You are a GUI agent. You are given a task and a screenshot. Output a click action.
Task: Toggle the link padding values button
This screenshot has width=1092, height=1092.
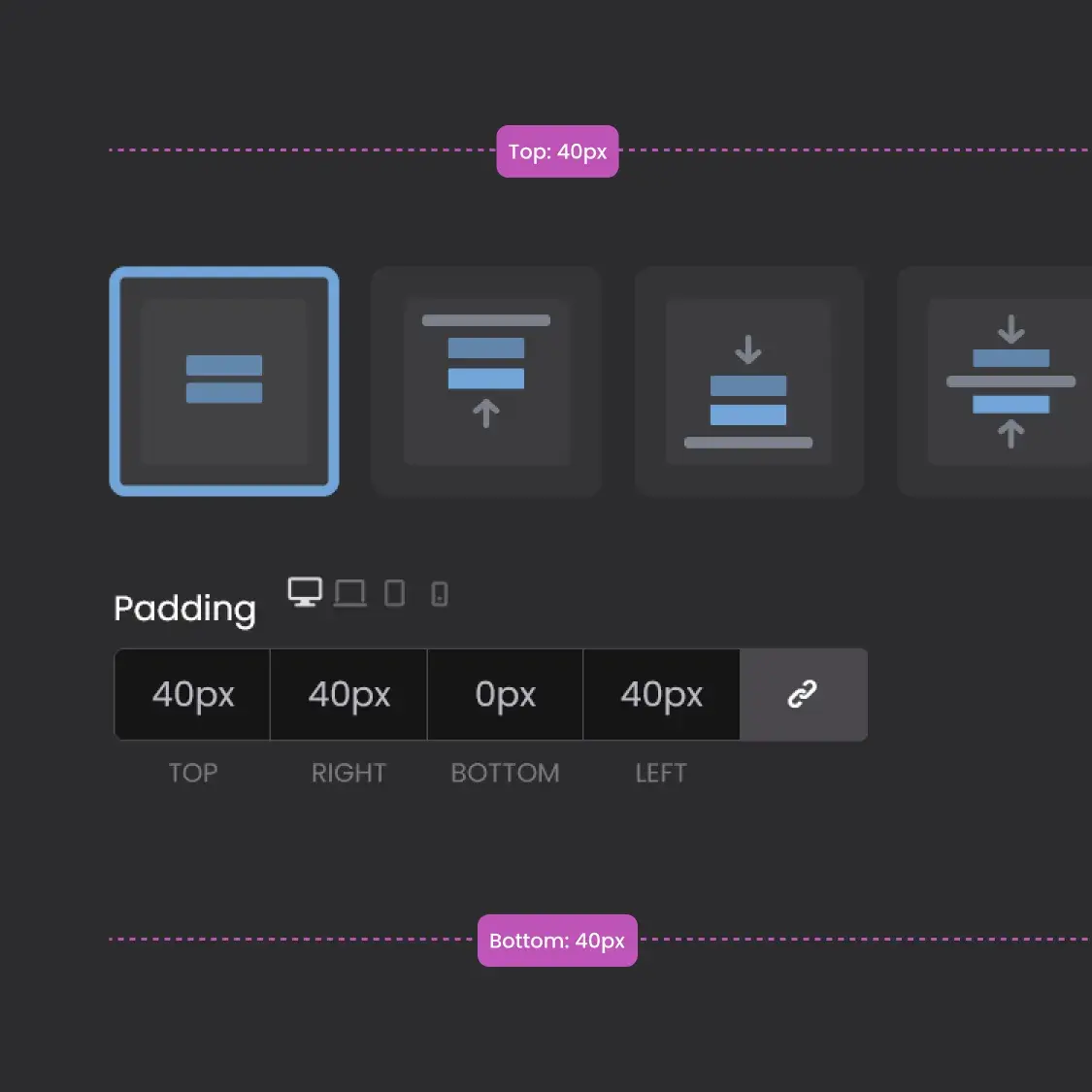(x=803, y=694)
